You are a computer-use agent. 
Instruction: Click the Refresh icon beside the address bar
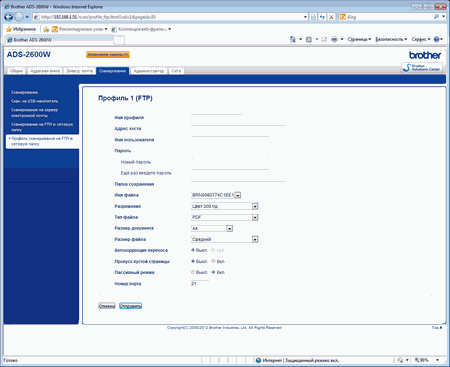click(322, 17)
